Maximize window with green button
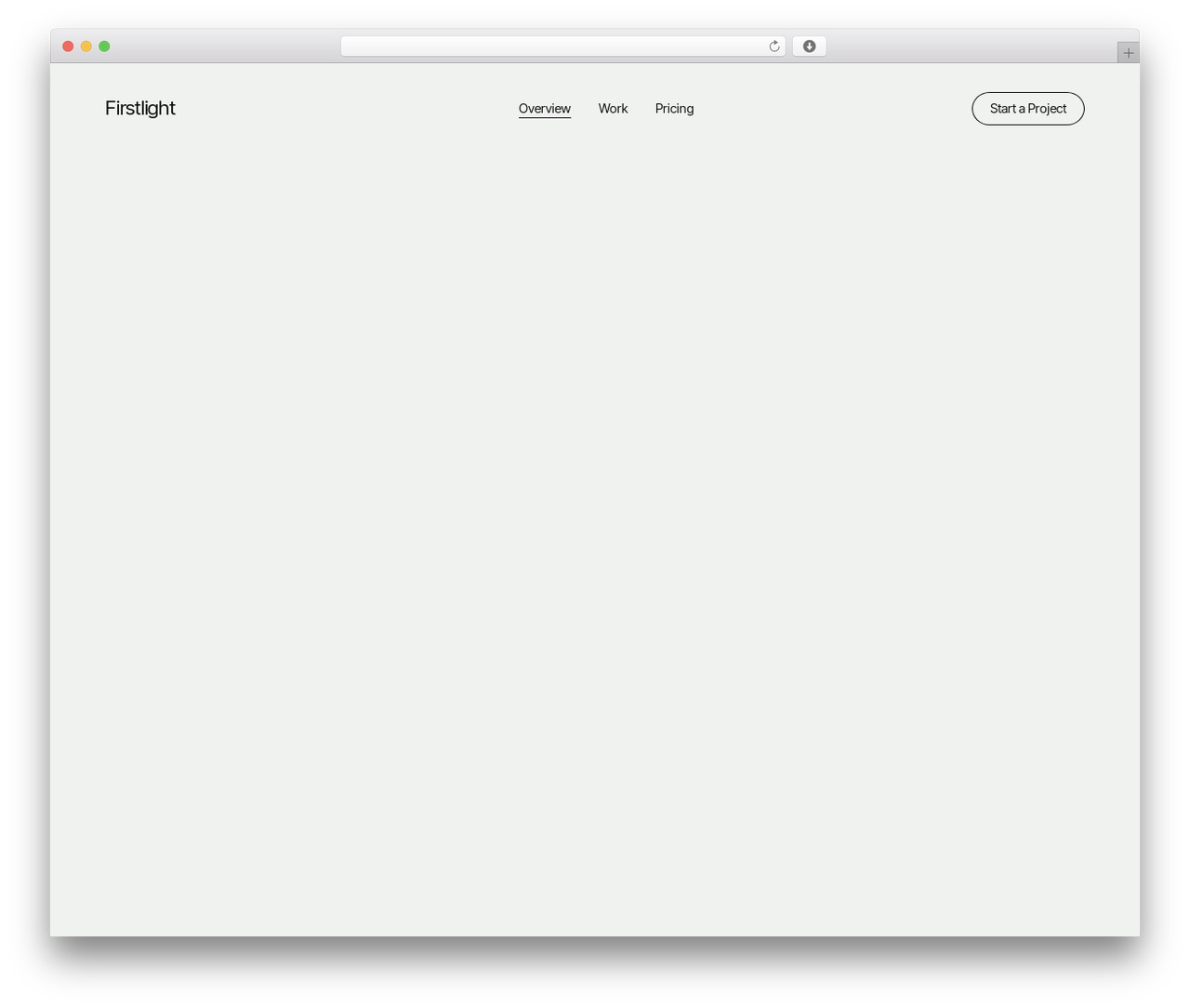Viewport: 1190px width, 1008px height. point(104,46)
